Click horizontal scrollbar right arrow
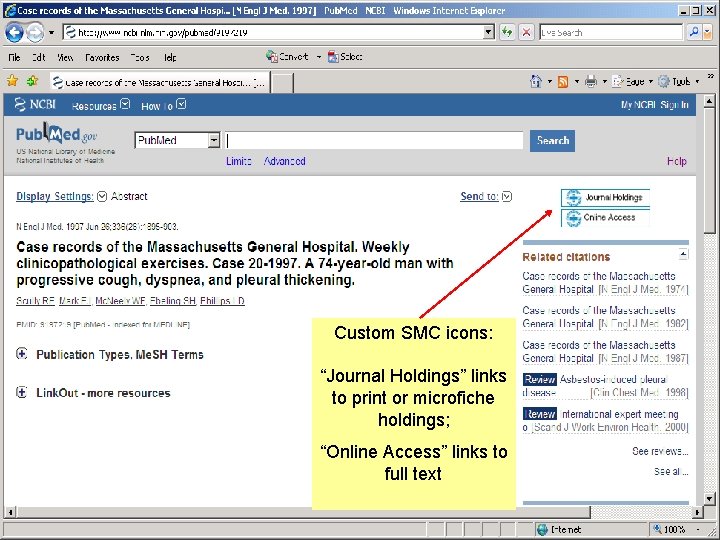Screen dimensions: 720x540 [697, 512]
